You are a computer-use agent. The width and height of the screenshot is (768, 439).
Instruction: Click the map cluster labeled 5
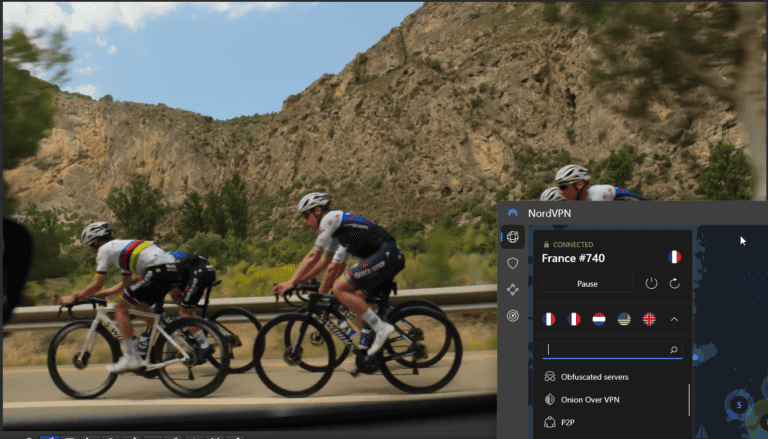point(739,405)
